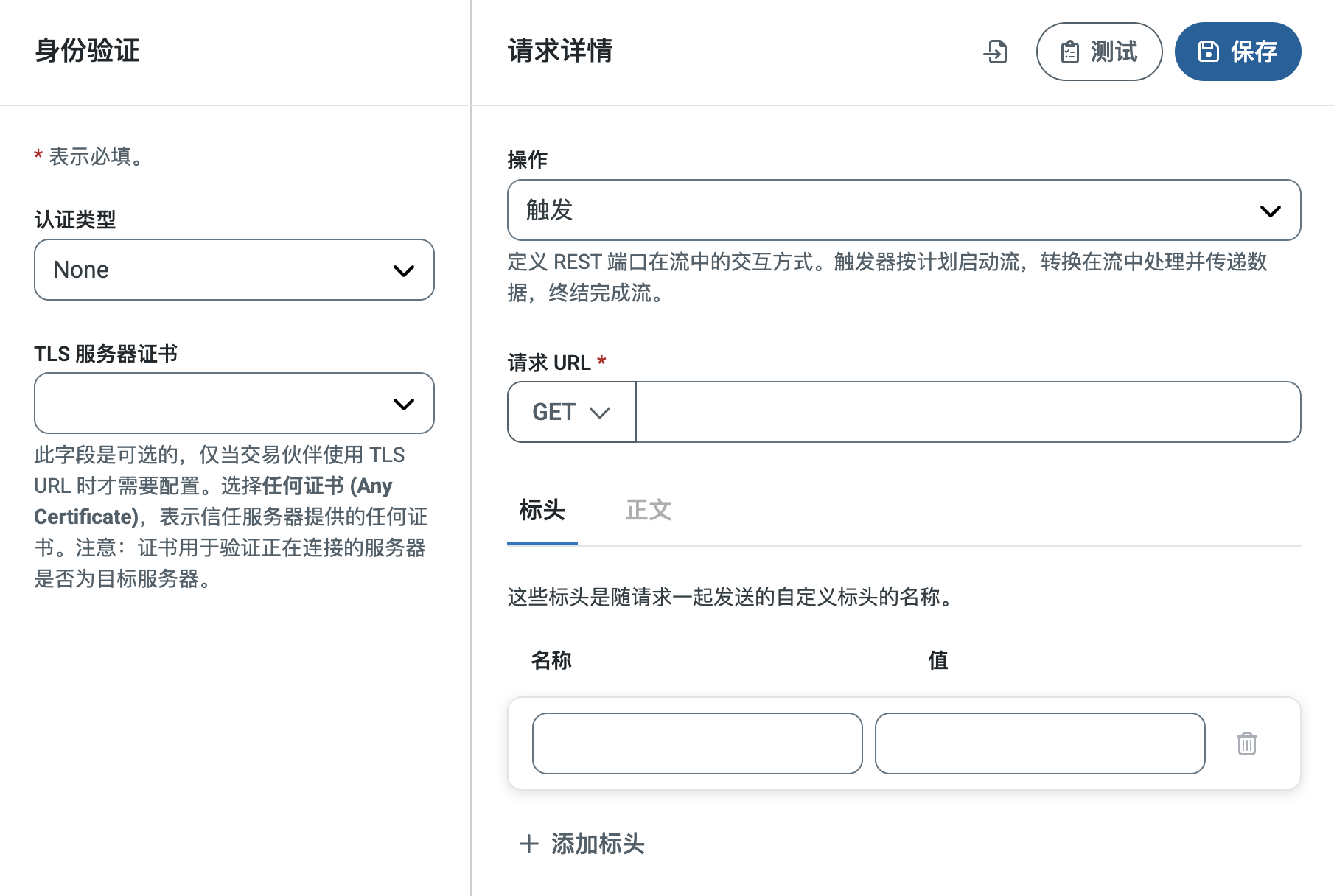Switch to the 标头 tab
Viewport: 1334px width, 896px height.
coord(542,510)
